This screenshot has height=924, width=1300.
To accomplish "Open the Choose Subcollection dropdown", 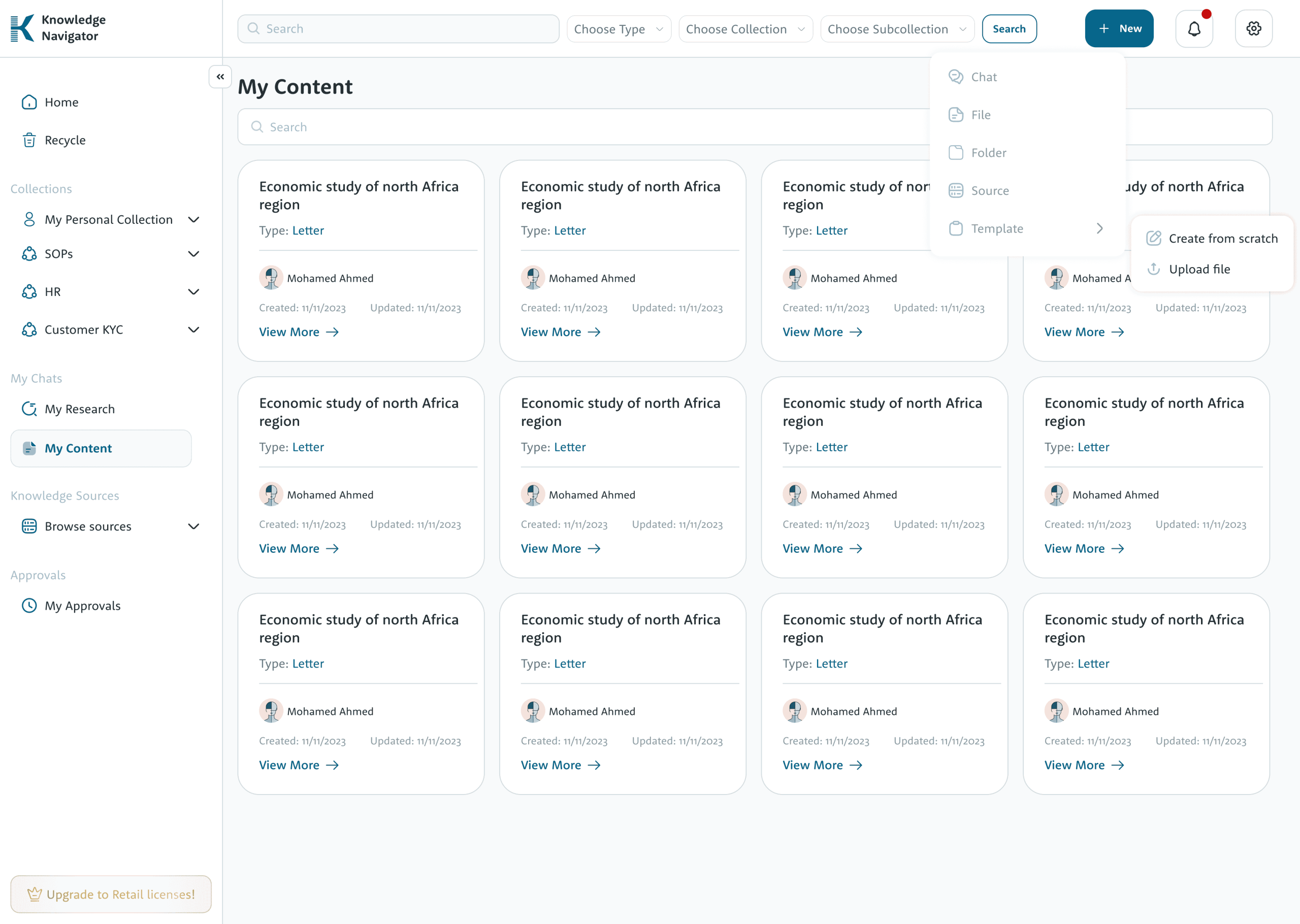I will 897,29.
